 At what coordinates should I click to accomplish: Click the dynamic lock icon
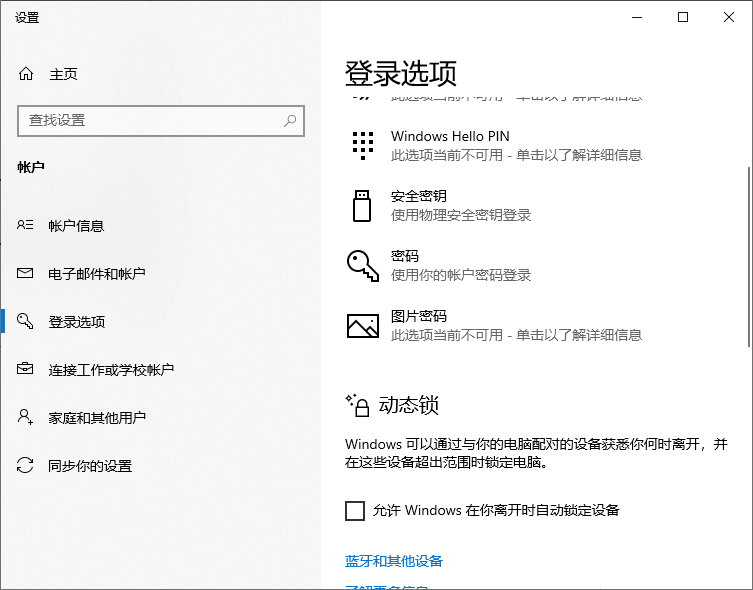[357, 404]
